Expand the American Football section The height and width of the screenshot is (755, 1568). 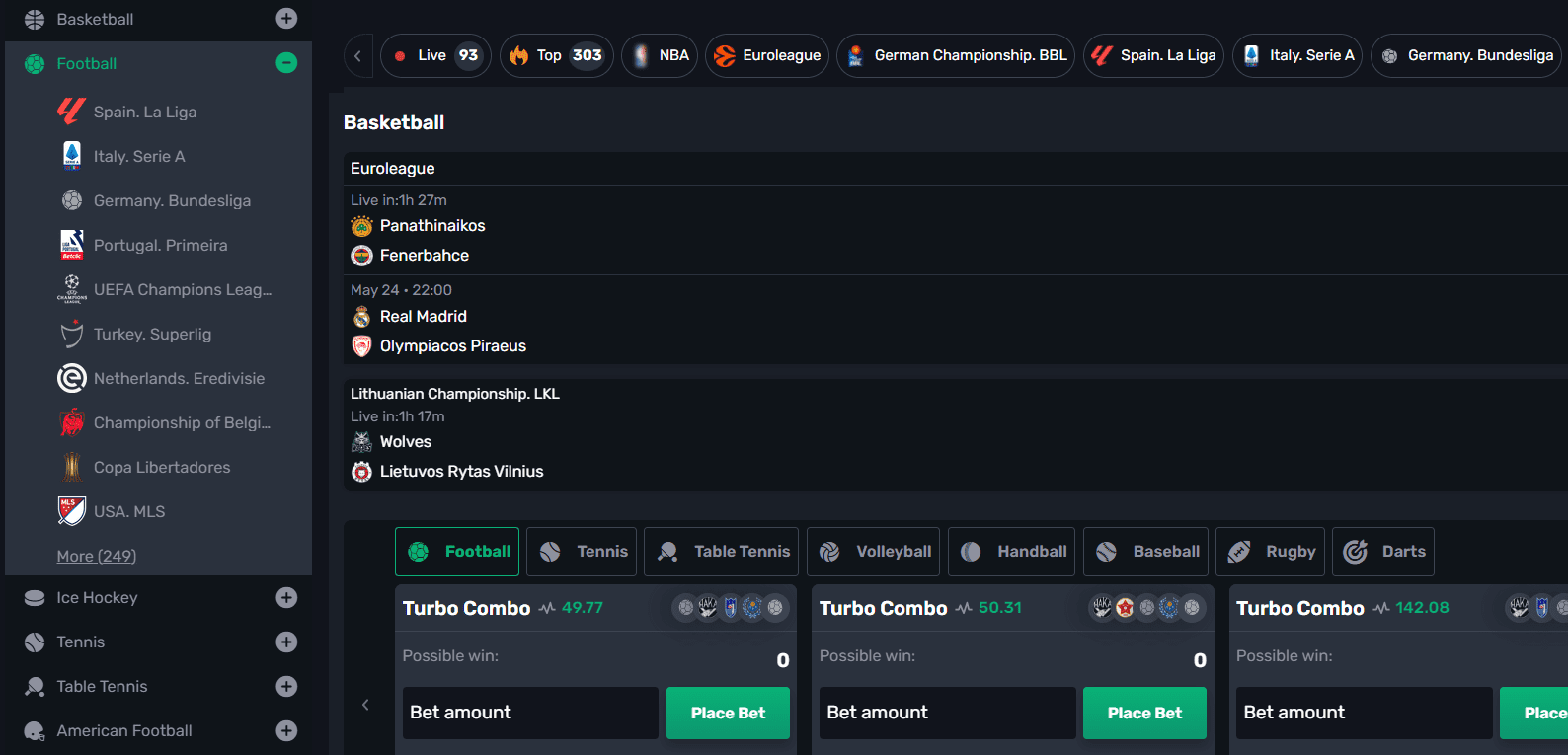tap(286, 730)
